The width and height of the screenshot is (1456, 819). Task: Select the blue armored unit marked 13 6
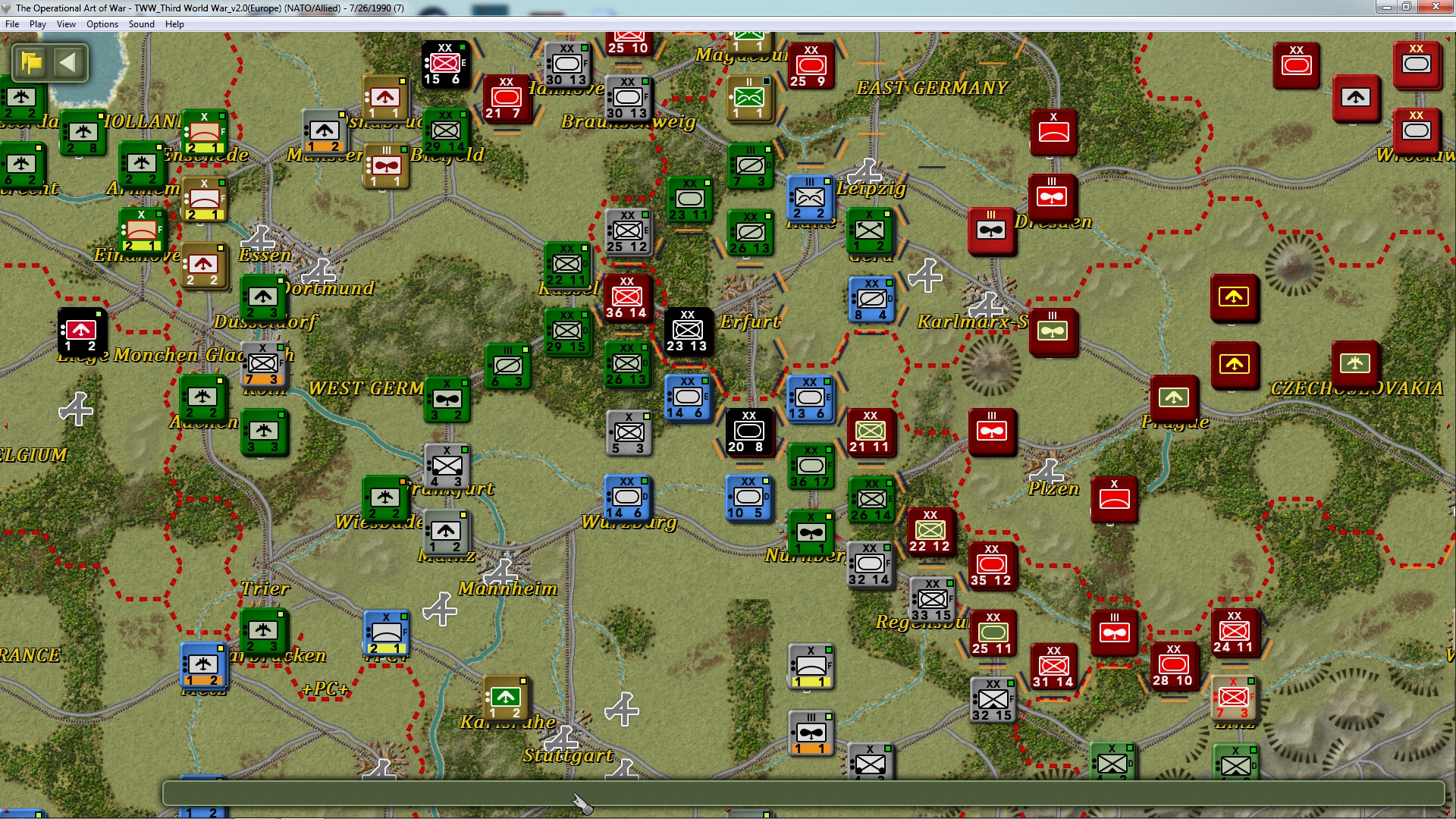[x=809, y=398]
